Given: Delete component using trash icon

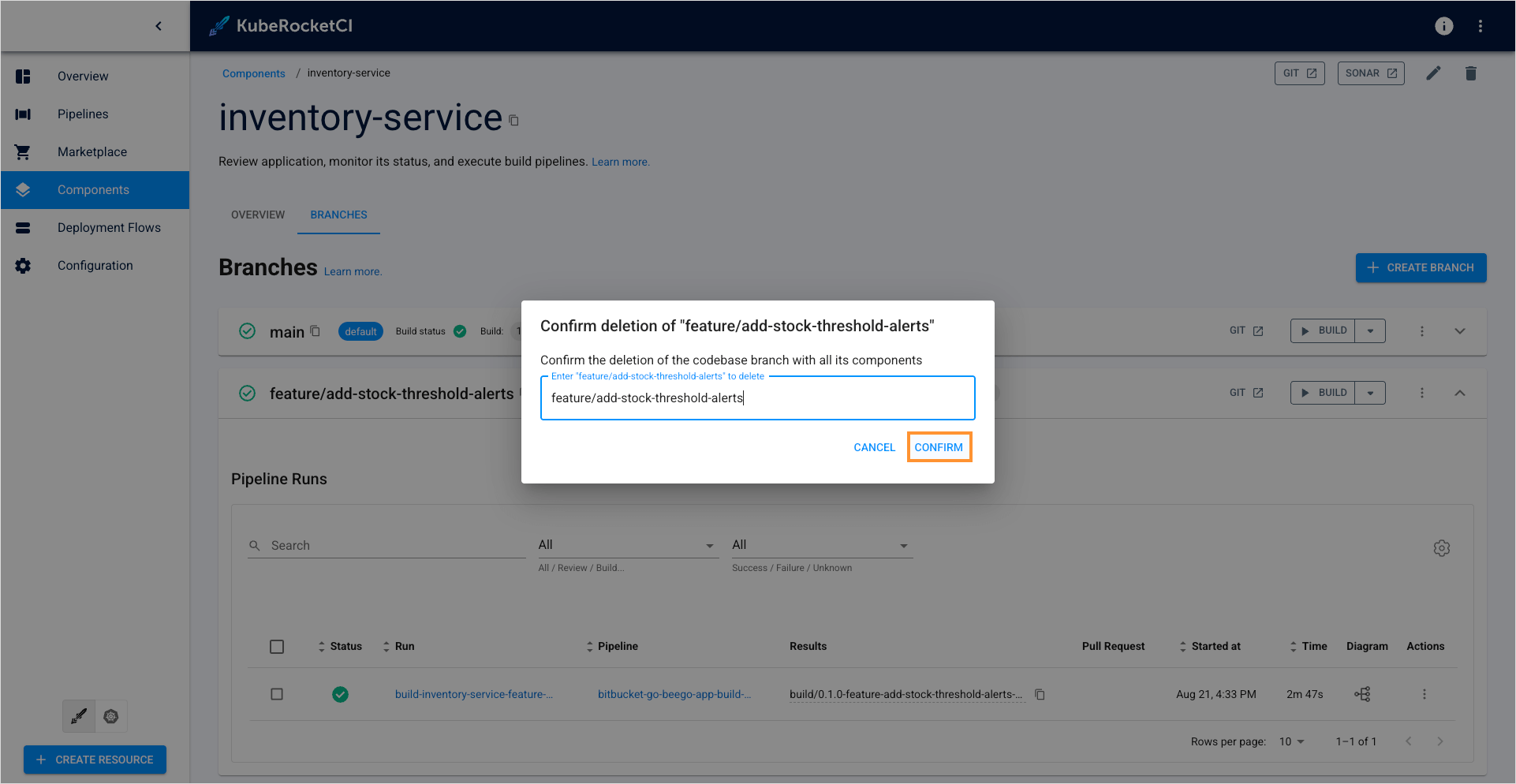Looking at the screenshot, I should (1470, 73).
